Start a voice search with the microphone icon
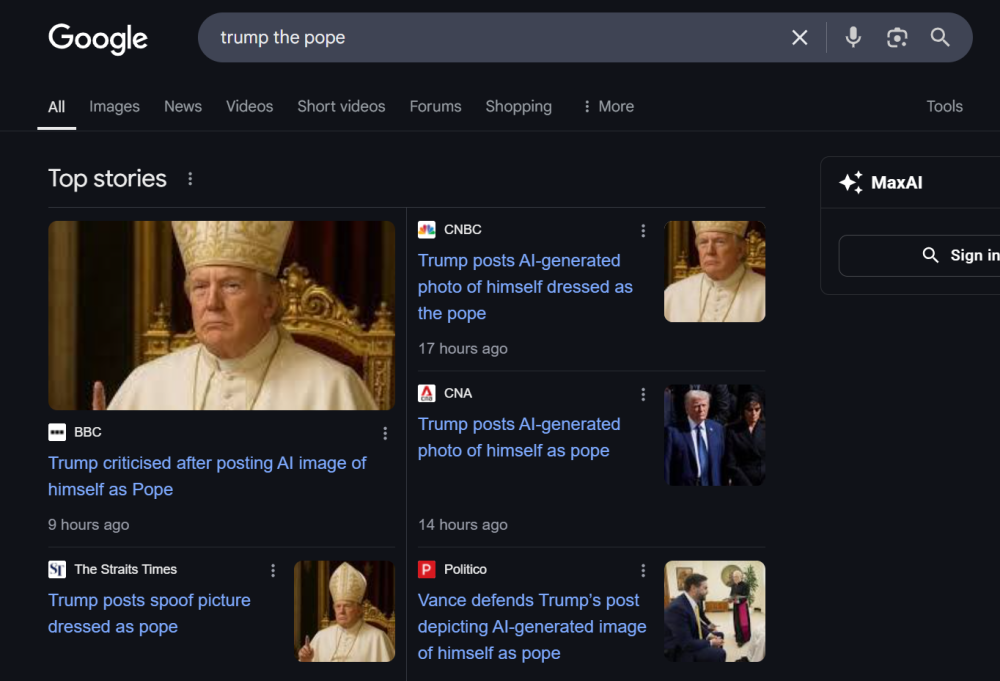1000x681 pixels. 852,37
